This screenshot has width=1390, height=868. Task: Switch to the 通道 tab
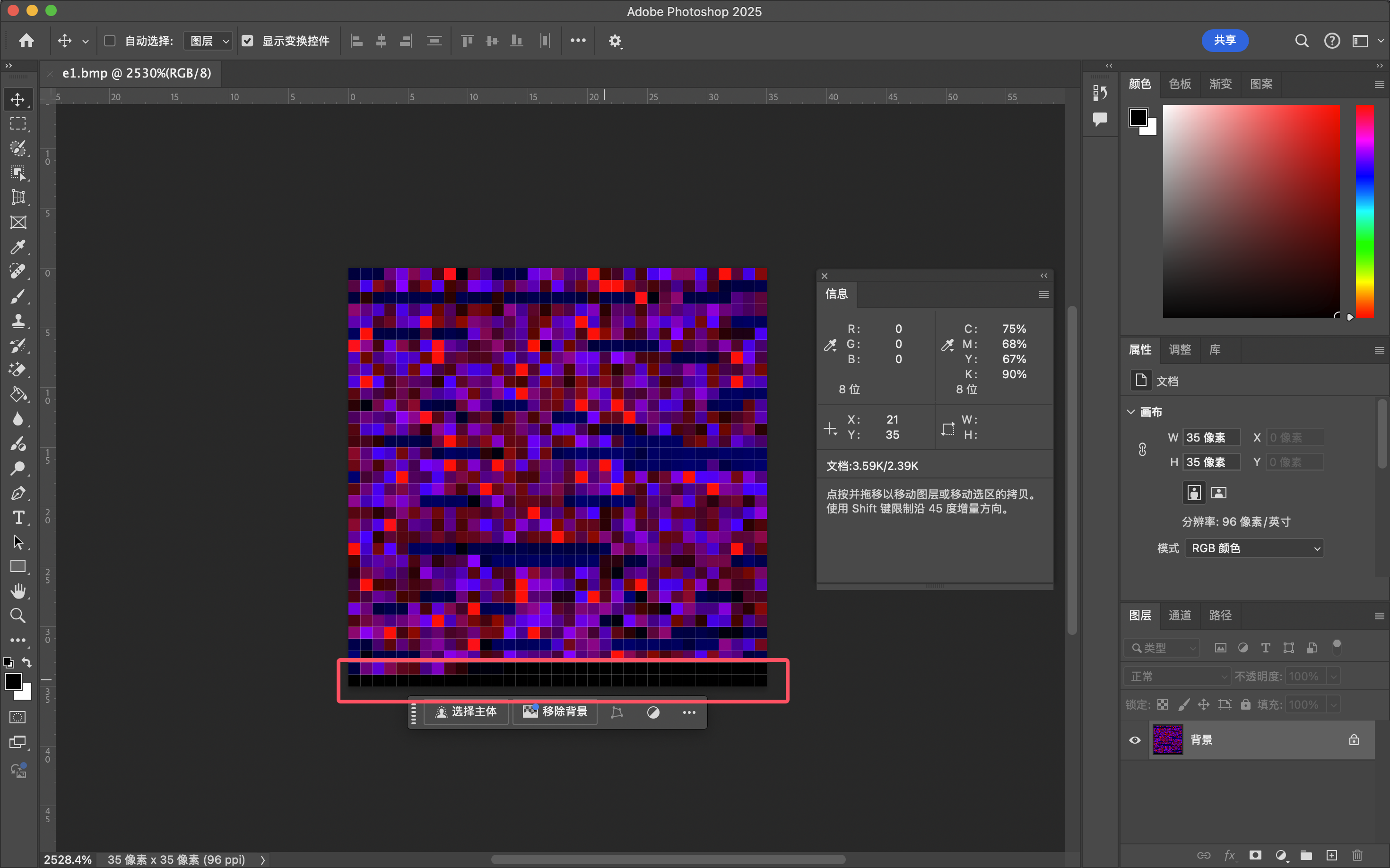(x=1179, y=616)
